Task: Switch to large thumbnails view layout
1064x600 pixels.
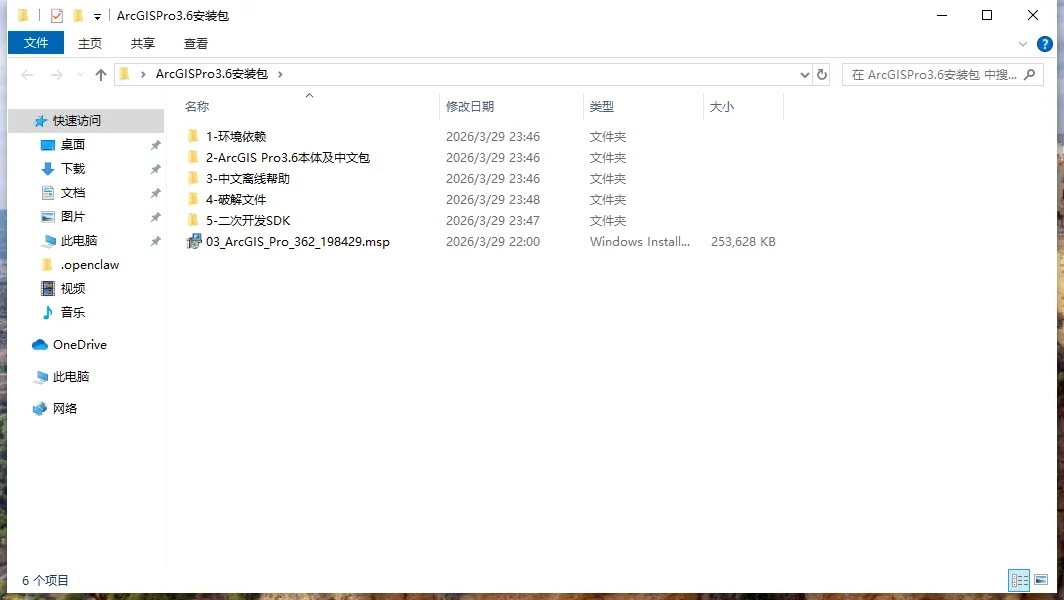Action: [1041, 580]
